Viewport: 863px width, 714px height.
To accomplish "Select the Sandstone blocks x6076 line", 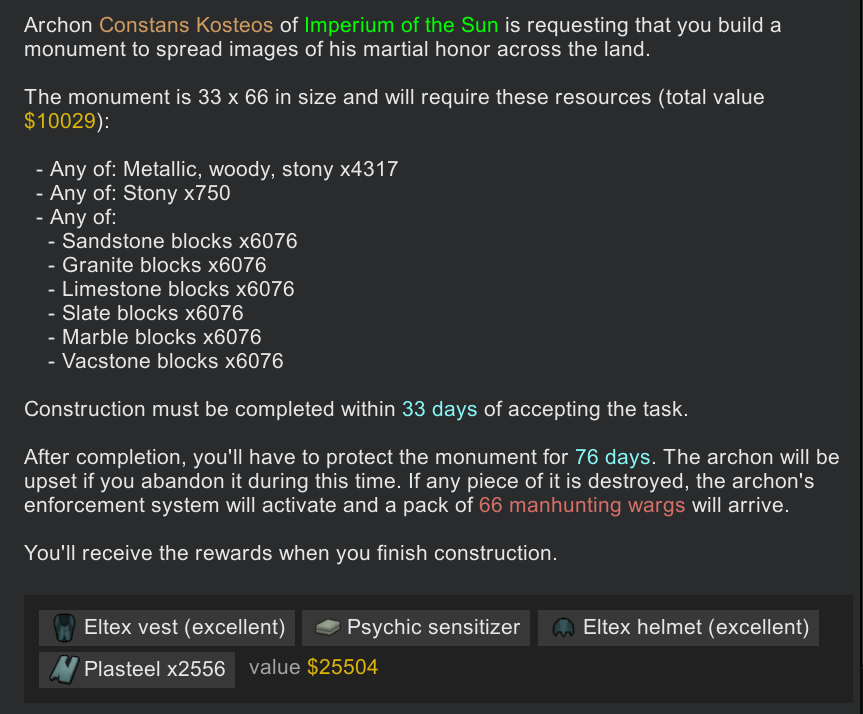I will coord(179,241).
